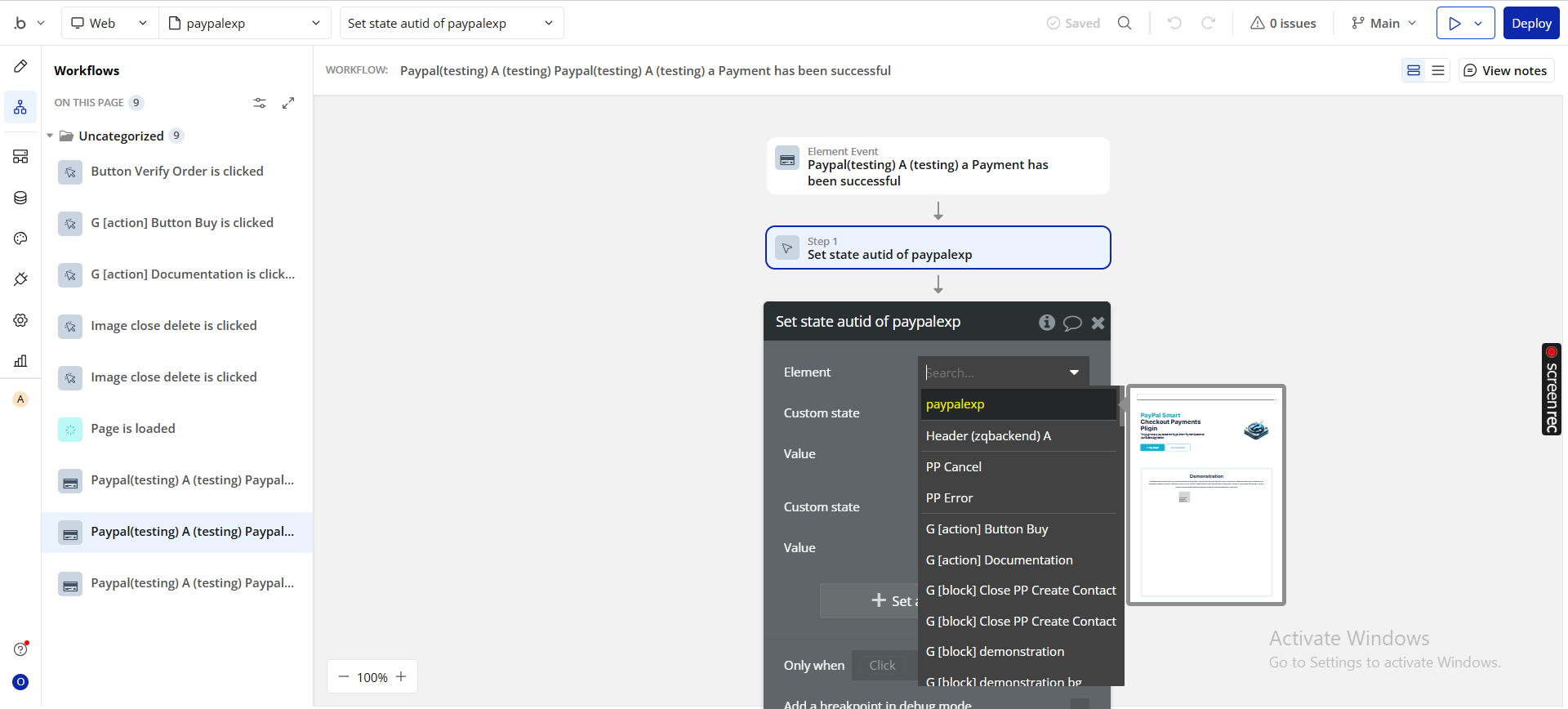Viewport: 1568px width, 709px height.
Task: Click the Undo arrow icon
Action: point(1174,23)
